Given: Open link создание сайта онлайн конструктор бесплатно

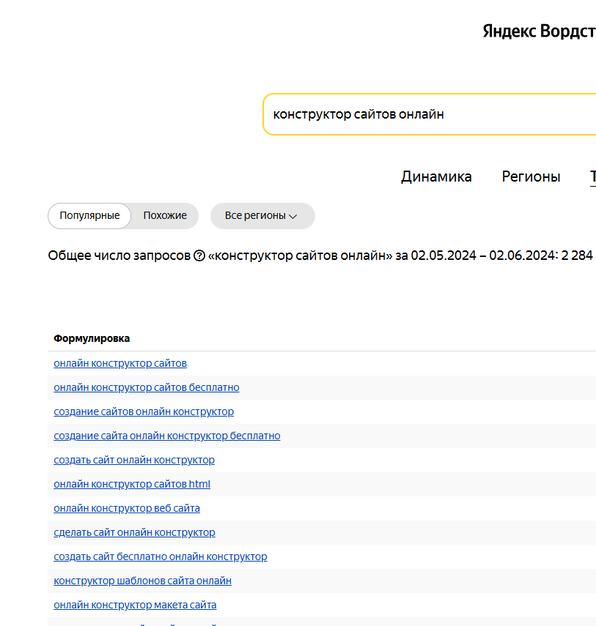Looking at the screenshot, I should tap(167, 436).
